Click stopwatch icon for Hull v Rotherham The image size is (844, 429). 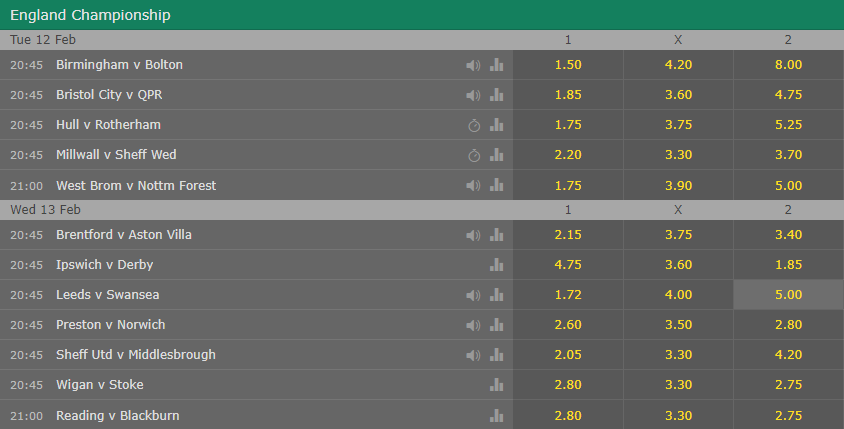[474, 125]
